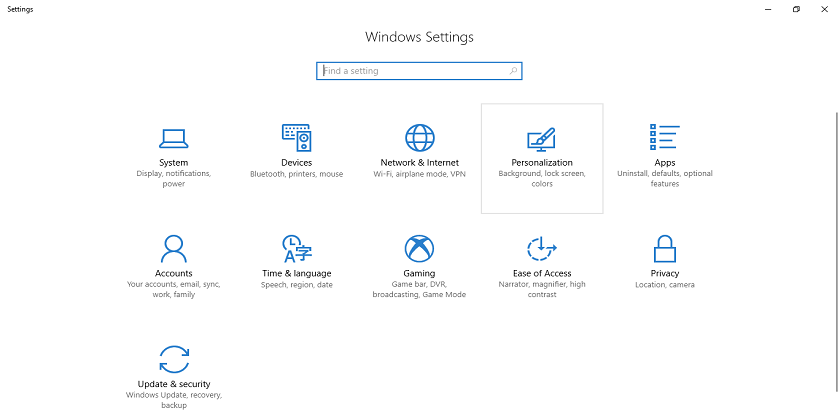840x420 pixels.
Task: Click 'Location, camera' description
Action: point(665,285)
